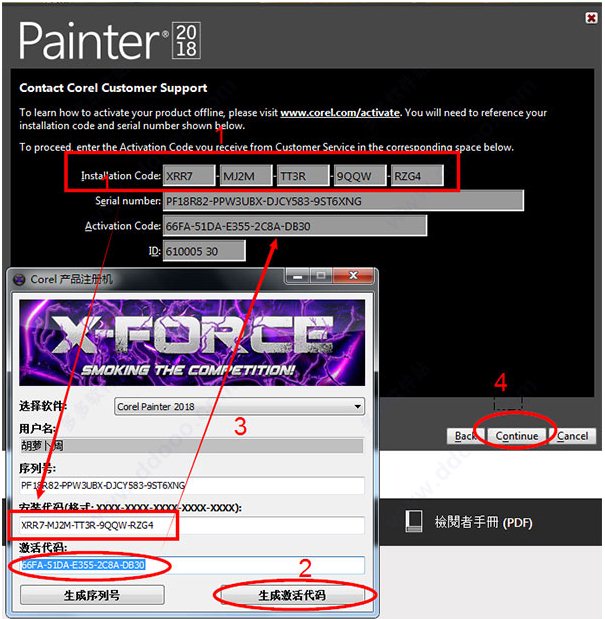Screen dimensions: 605x619
Task: Select the first Installation Code box XRR7
Action: 189,176
